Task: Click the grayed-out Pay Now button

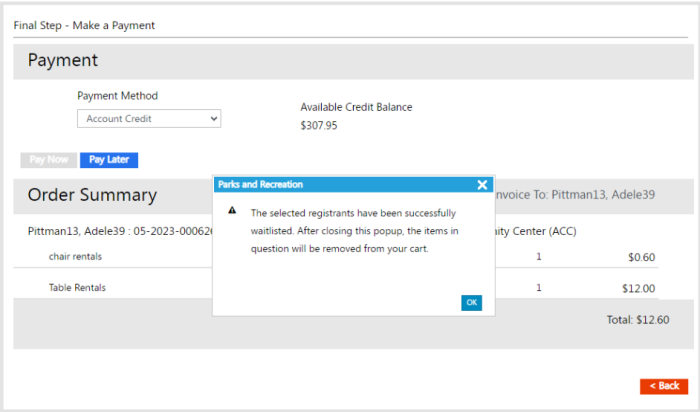Action: point(48,160)
